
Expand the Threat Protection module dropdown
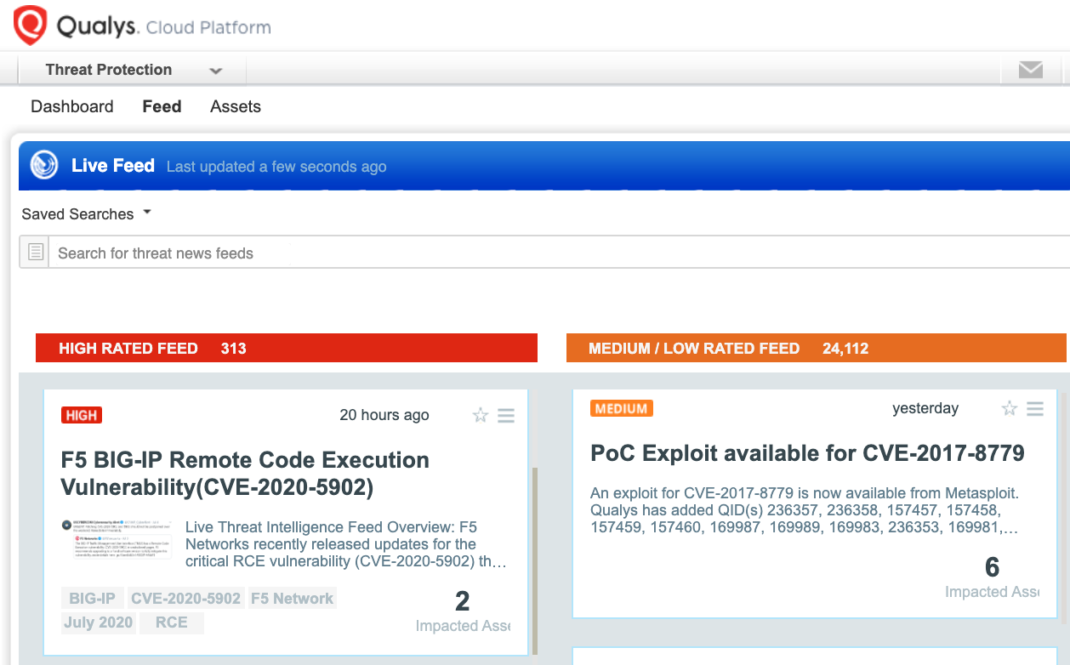(133, 70)
